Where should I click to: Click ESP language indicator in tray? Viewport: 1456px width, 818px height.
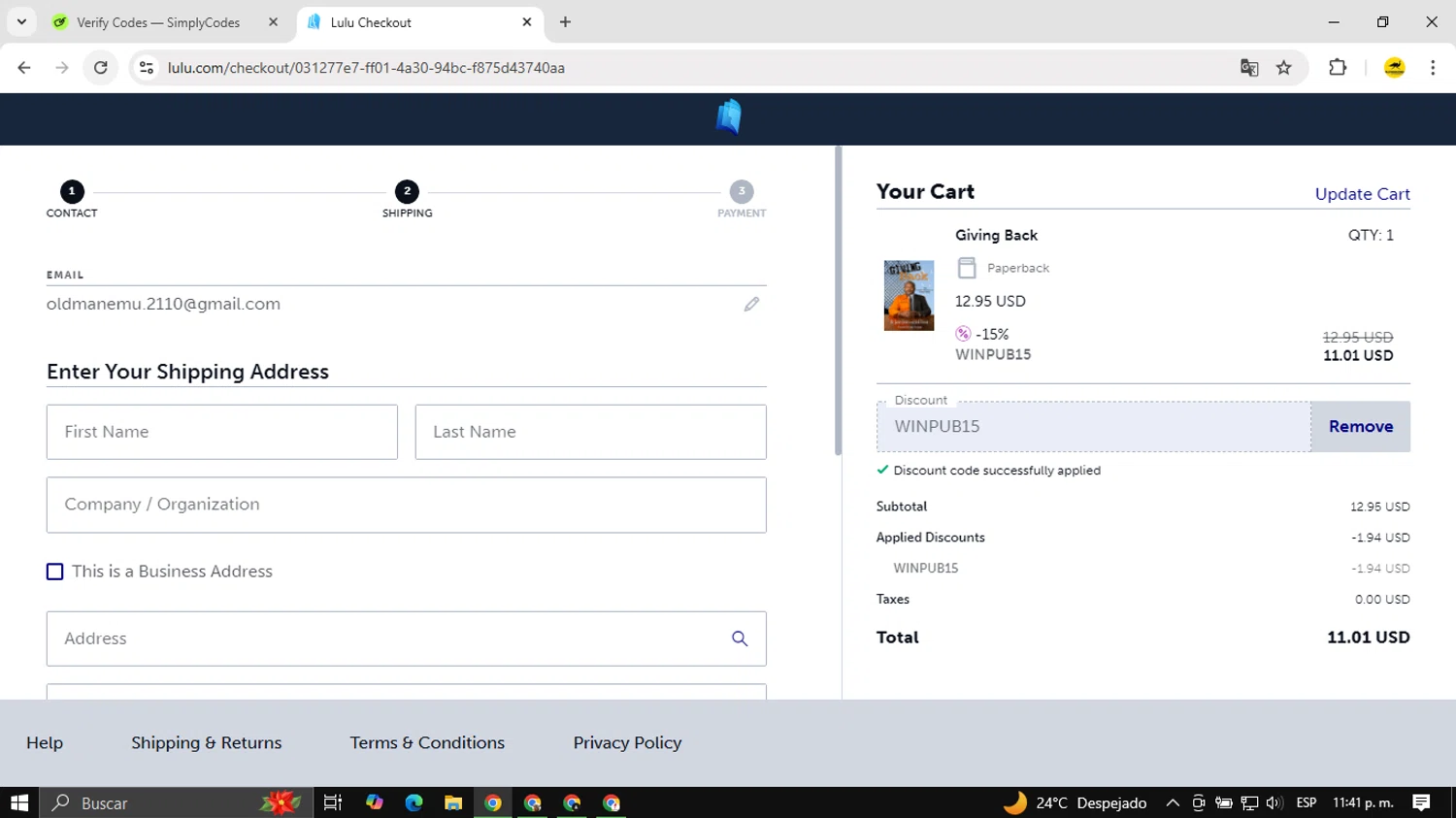click(x=1307, y=803)
